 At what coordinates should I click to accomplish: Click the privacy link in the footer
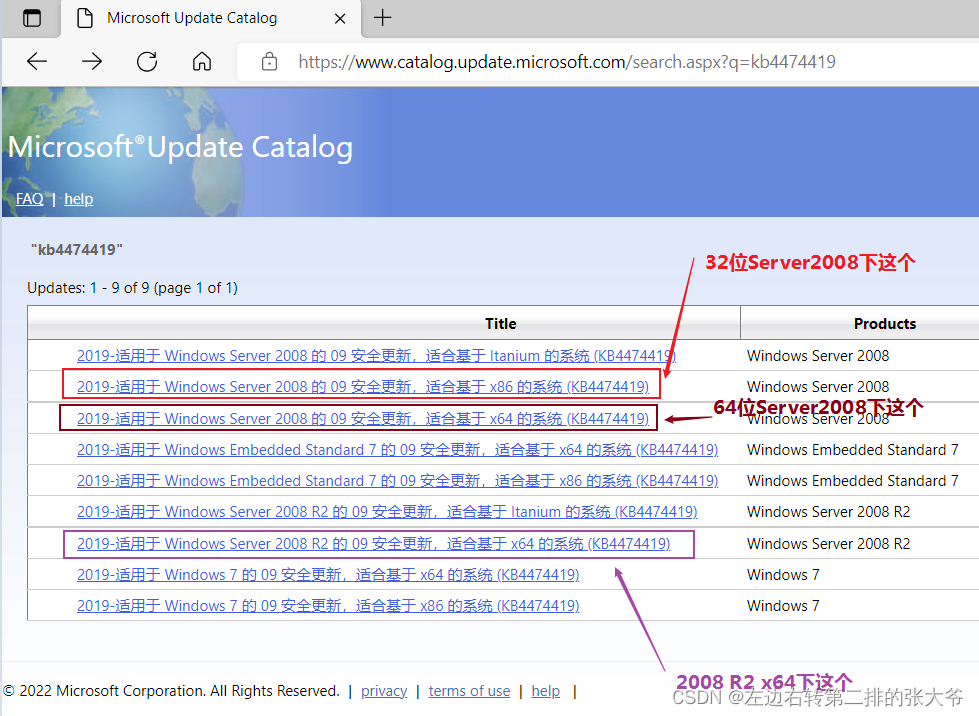[x=383, y=690]
